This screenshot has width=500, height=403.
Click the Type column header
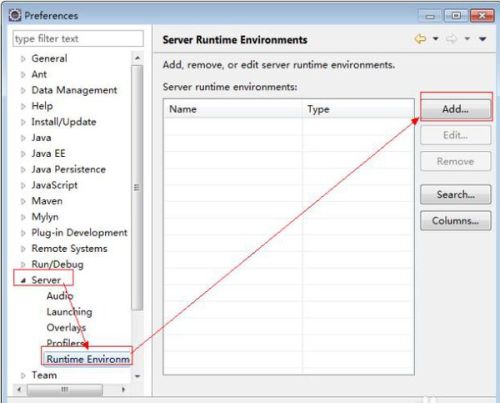pyautogui.click(x=358, y=109)
